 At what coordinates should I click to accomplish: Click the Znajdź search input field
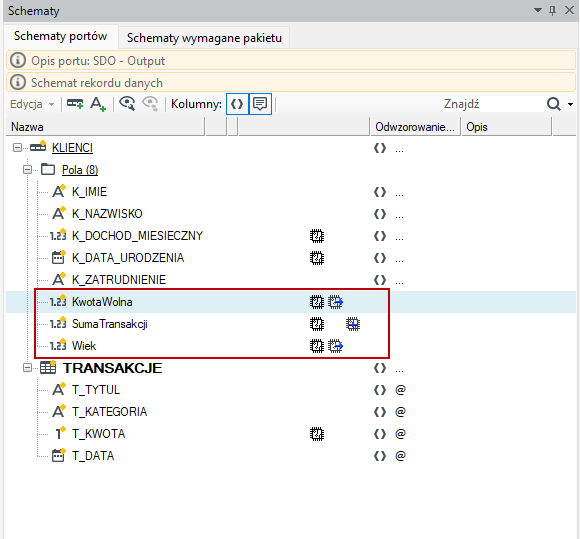493,104
